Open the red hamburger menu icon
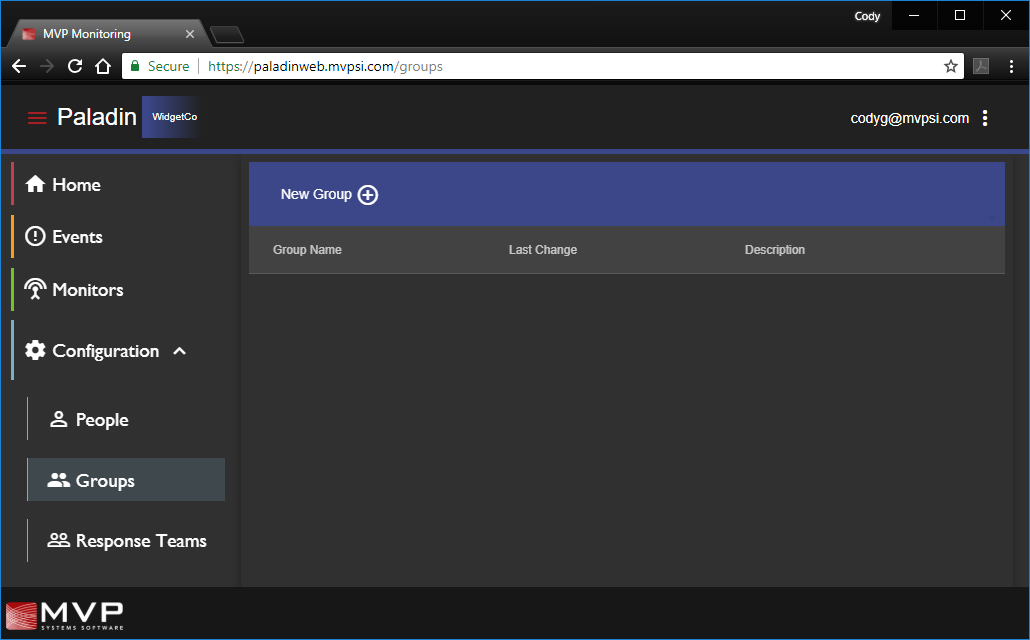 tap(37, 118)
